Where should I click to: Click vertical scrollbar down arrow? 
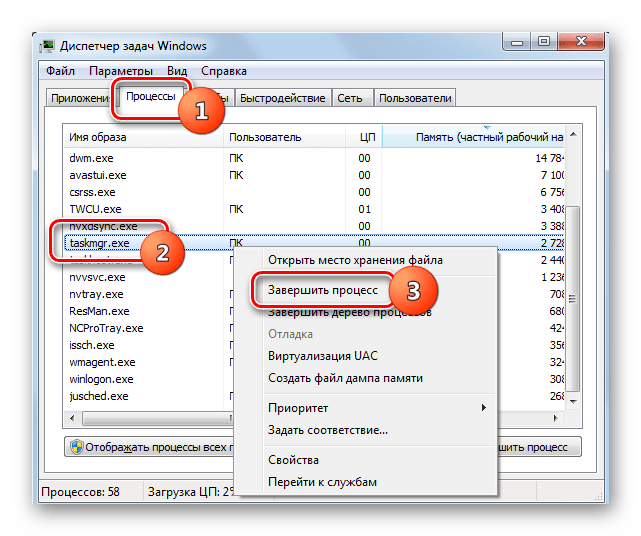[x=573, y=401]
